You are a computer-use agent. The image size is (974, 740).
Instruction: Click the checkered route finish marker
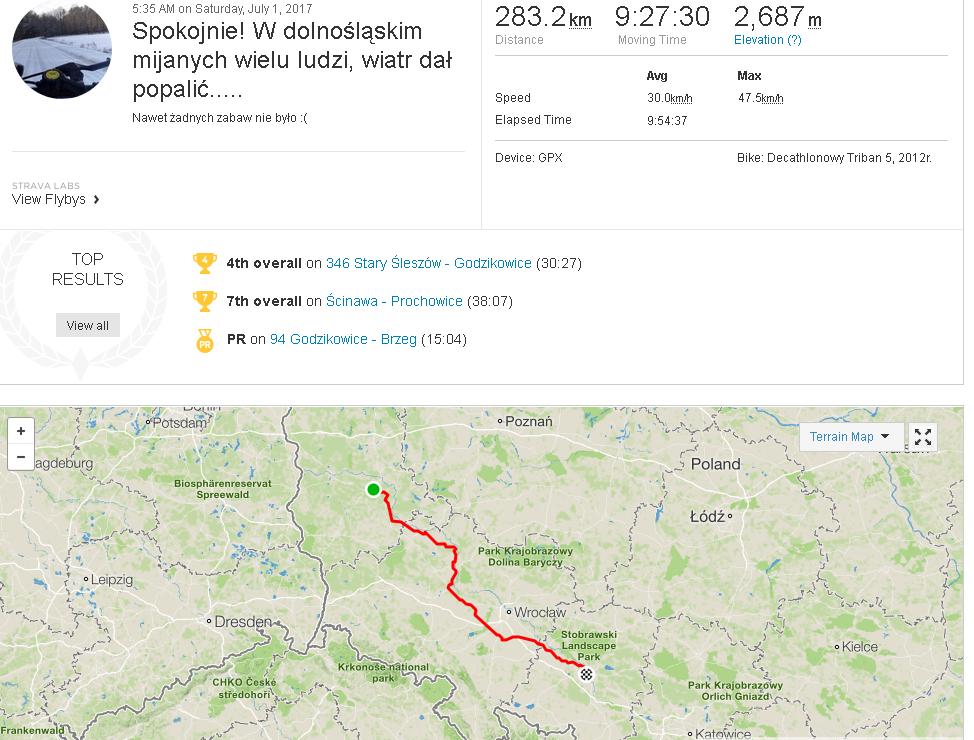point(587,674)
